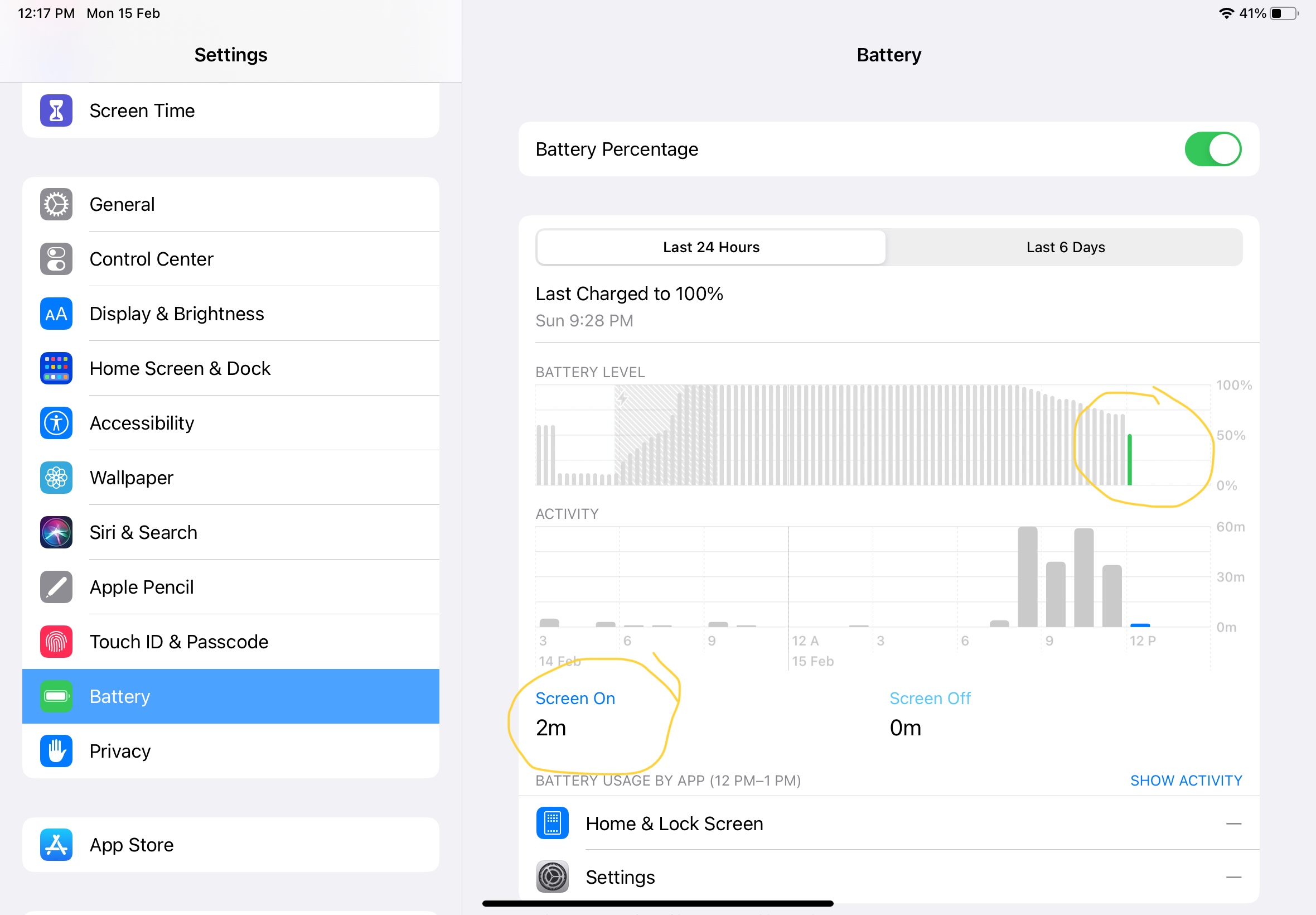Viewport: 1316px width, 915px height.
Task: Tap the blue 12 PM activity bar
Action: 1140,625
